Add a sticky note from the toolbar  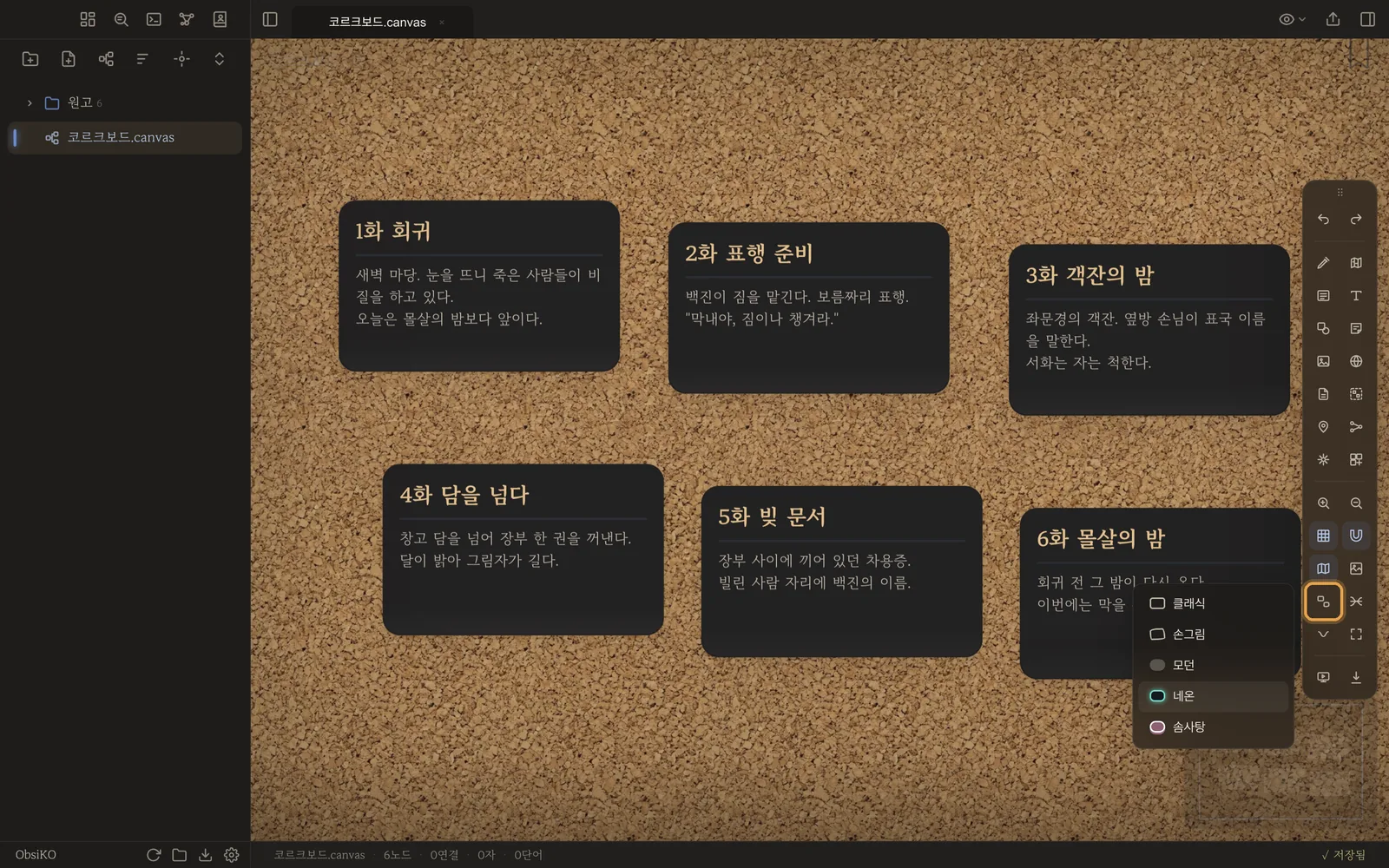(x=1356, y=328)
